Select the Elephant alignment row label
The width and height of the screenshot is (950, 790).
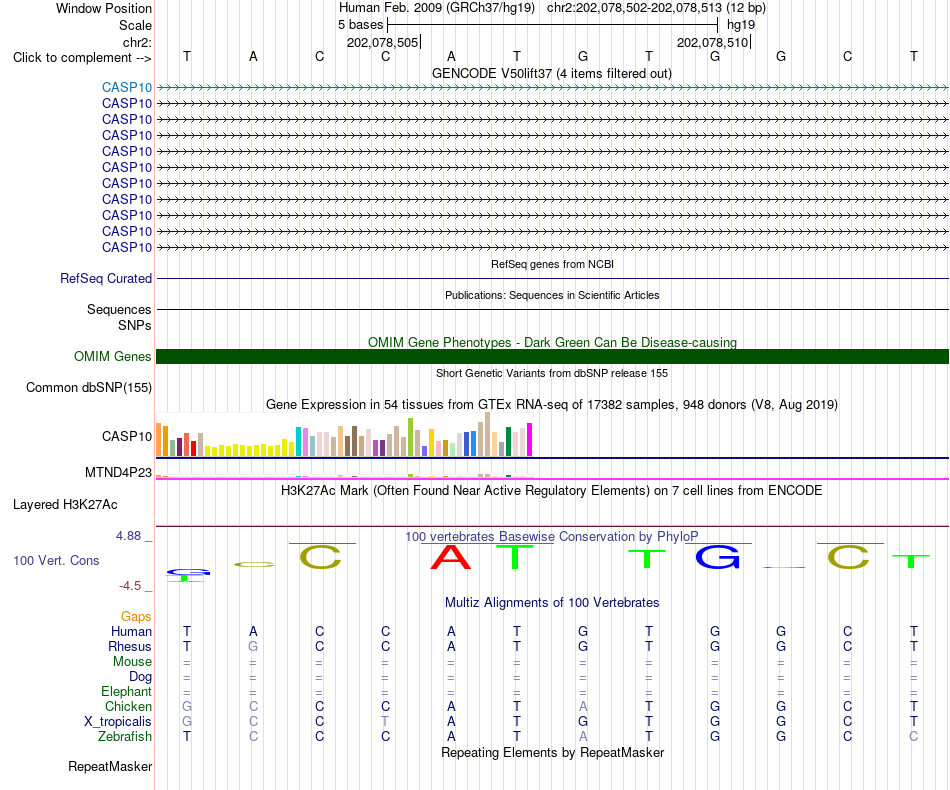click(126, 692)
